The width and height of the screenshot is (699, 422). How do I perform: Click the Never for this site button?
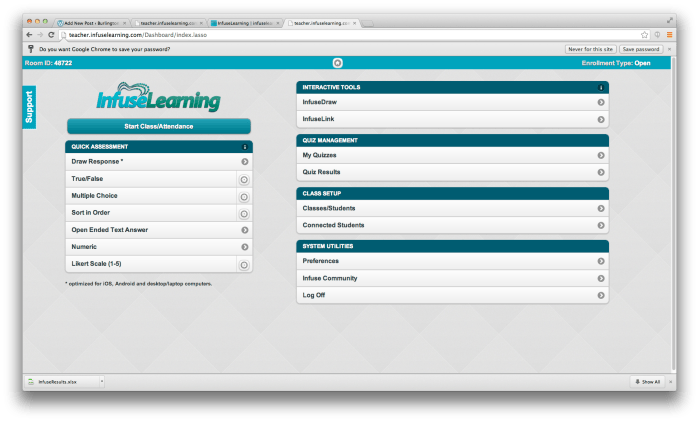(x=590, y=48)
